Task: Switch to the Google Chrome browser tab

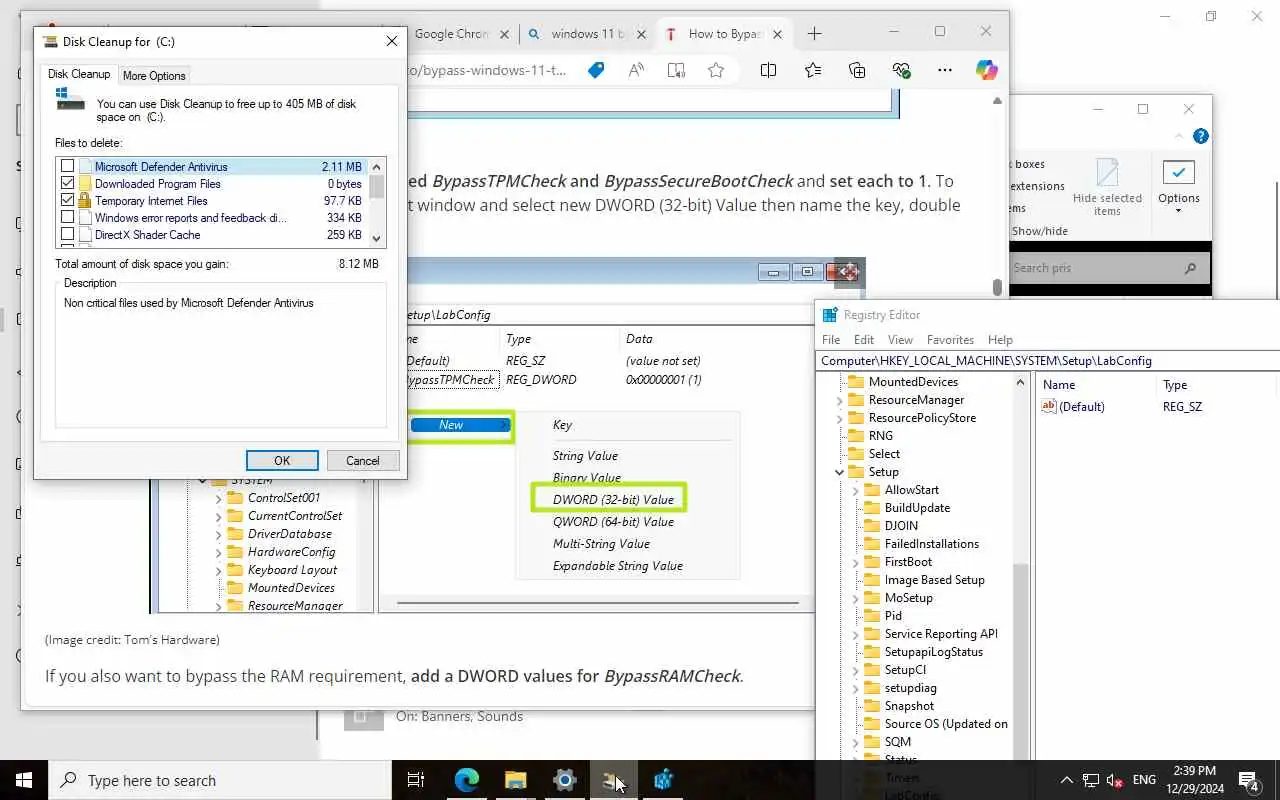Action: click(x=450, y=34)
